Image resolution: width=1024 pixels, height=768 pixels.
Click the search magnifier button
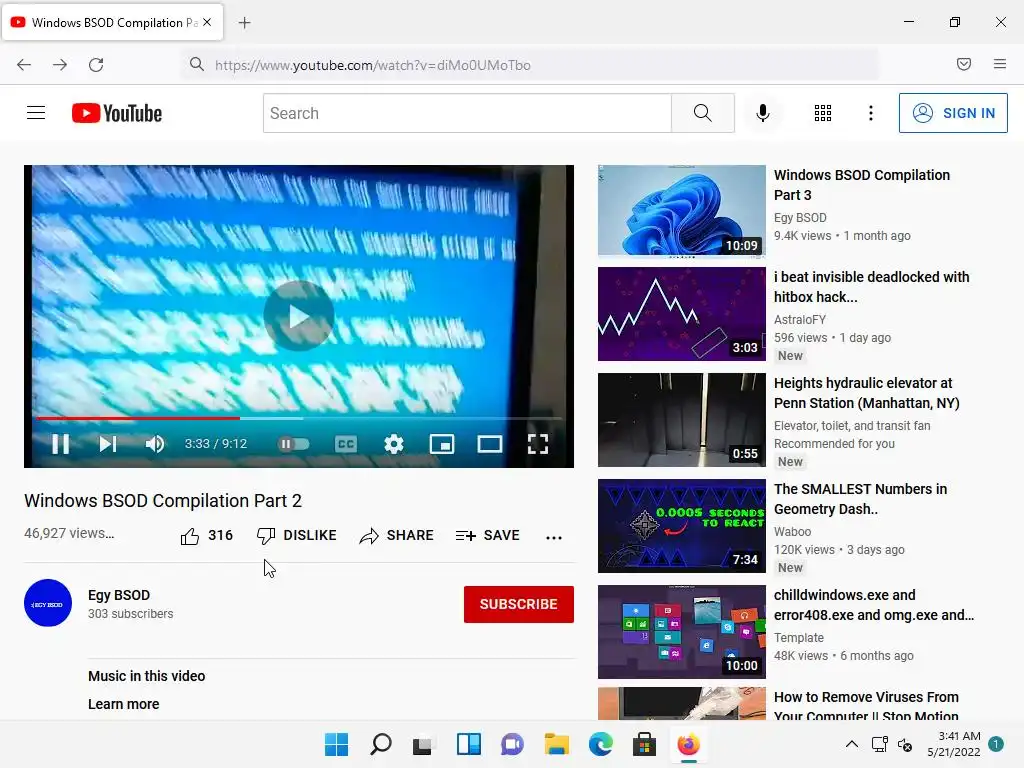(703, 113)
